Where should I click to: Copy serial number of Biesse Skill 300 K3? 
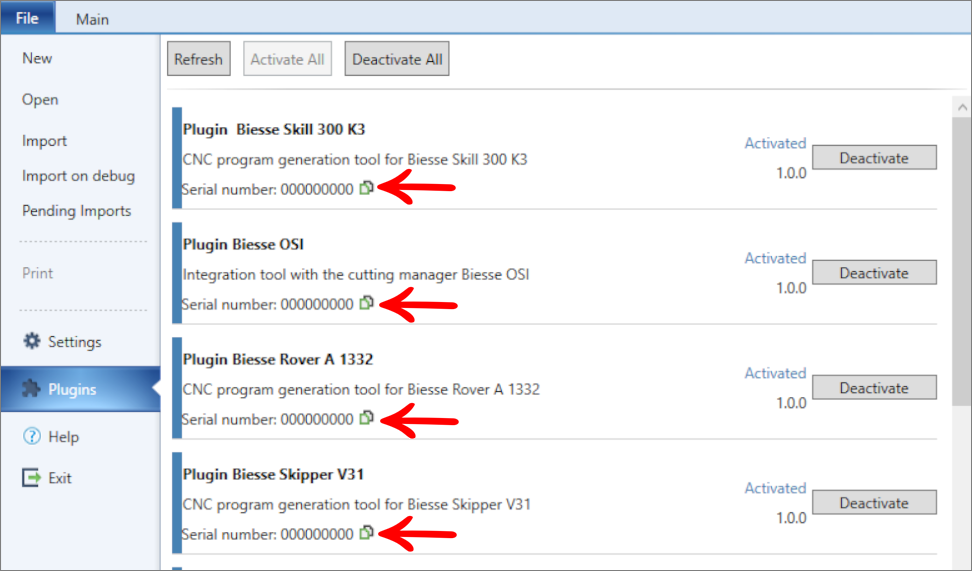click(367, 188)
